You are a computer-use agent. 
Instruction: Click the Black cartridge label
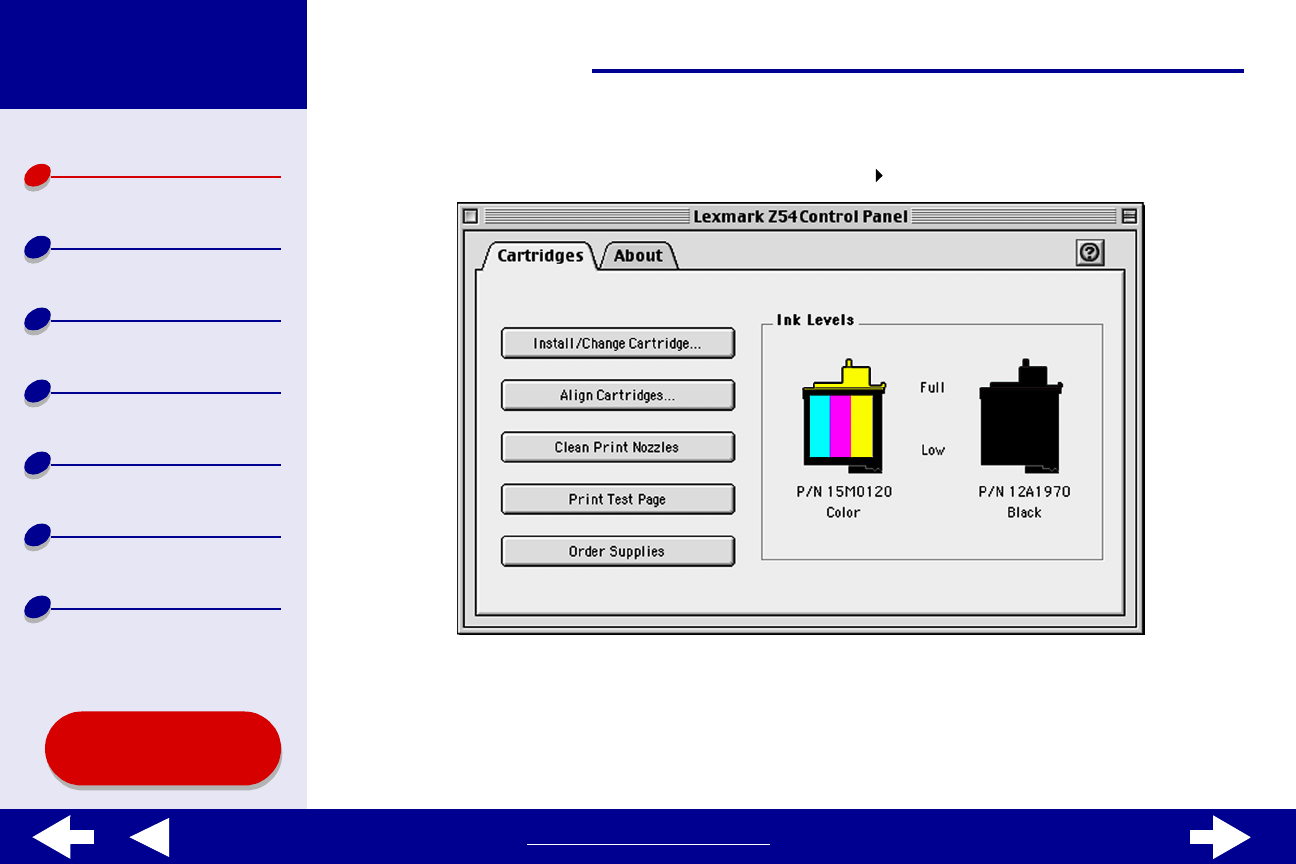1024,512
